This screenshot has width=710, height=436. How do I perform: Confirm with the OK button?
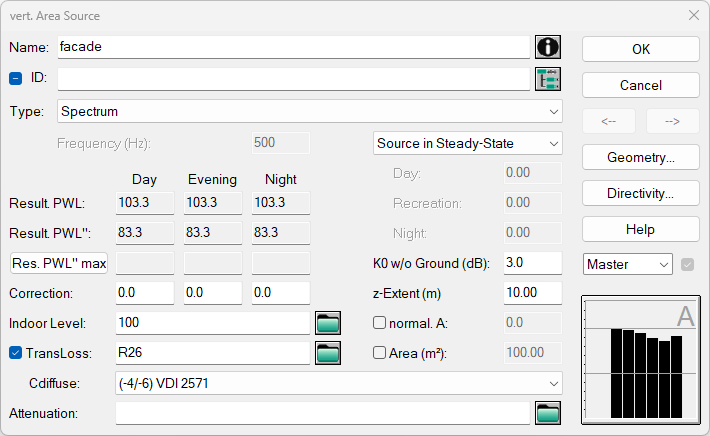pyautogui.click(x=641, y=49)
